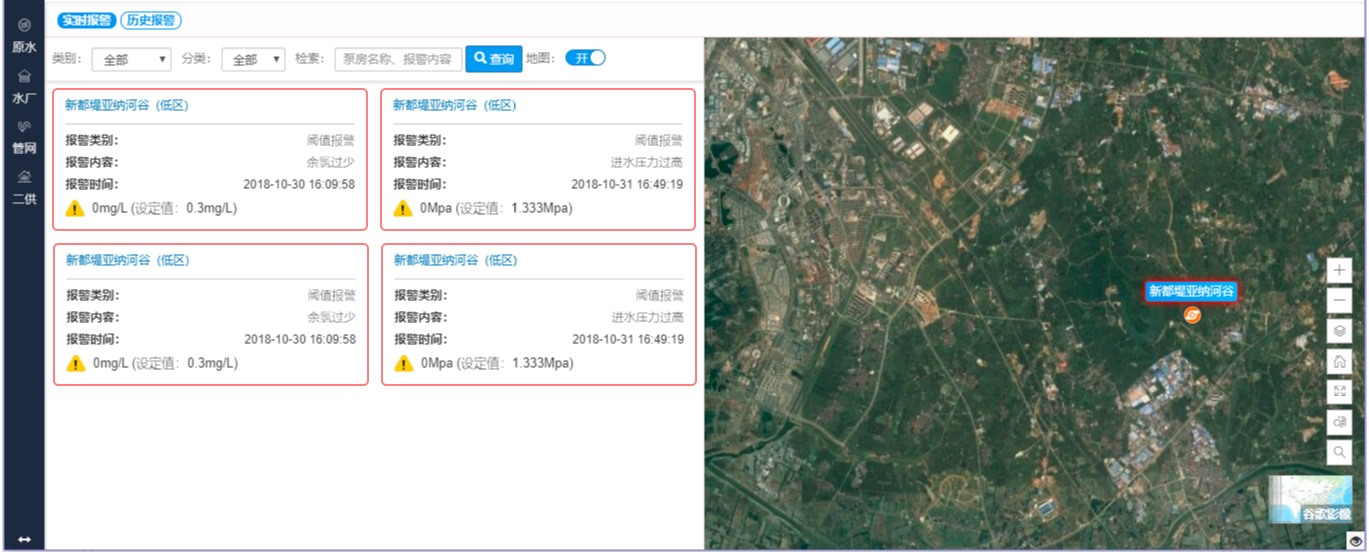Switch to the 历史报警 tab
The image size is (1369, 552).
[151, 20]
